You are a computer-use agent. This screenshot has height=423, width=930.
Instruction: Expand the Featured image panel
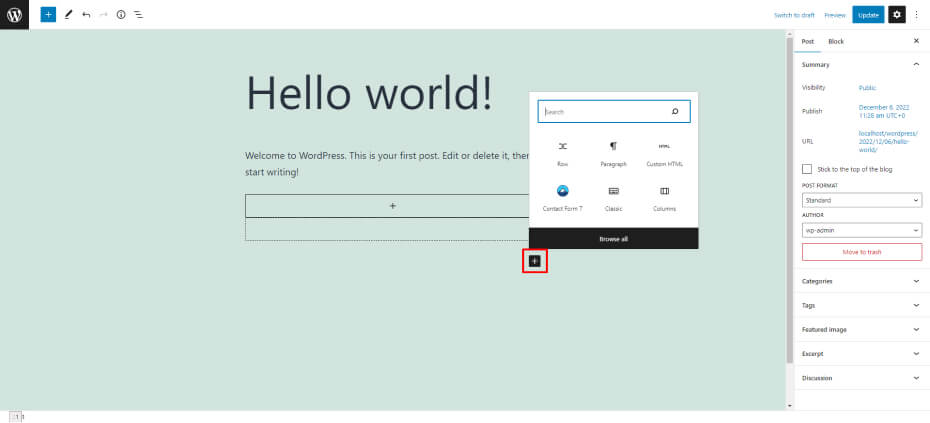861,329
